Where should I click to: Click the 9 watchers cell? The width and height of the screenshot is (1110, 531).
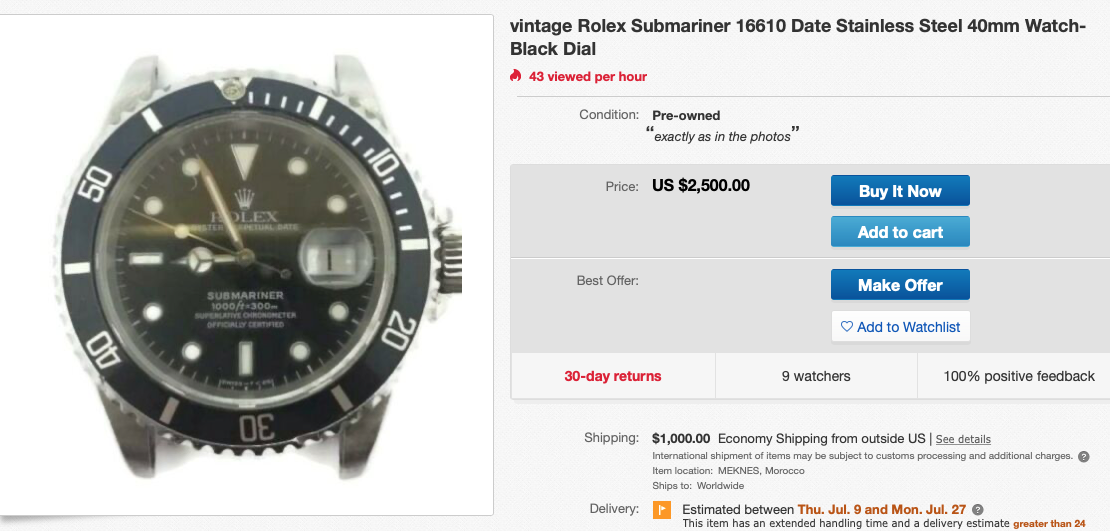pyautogui.click(x=816, y=376)
